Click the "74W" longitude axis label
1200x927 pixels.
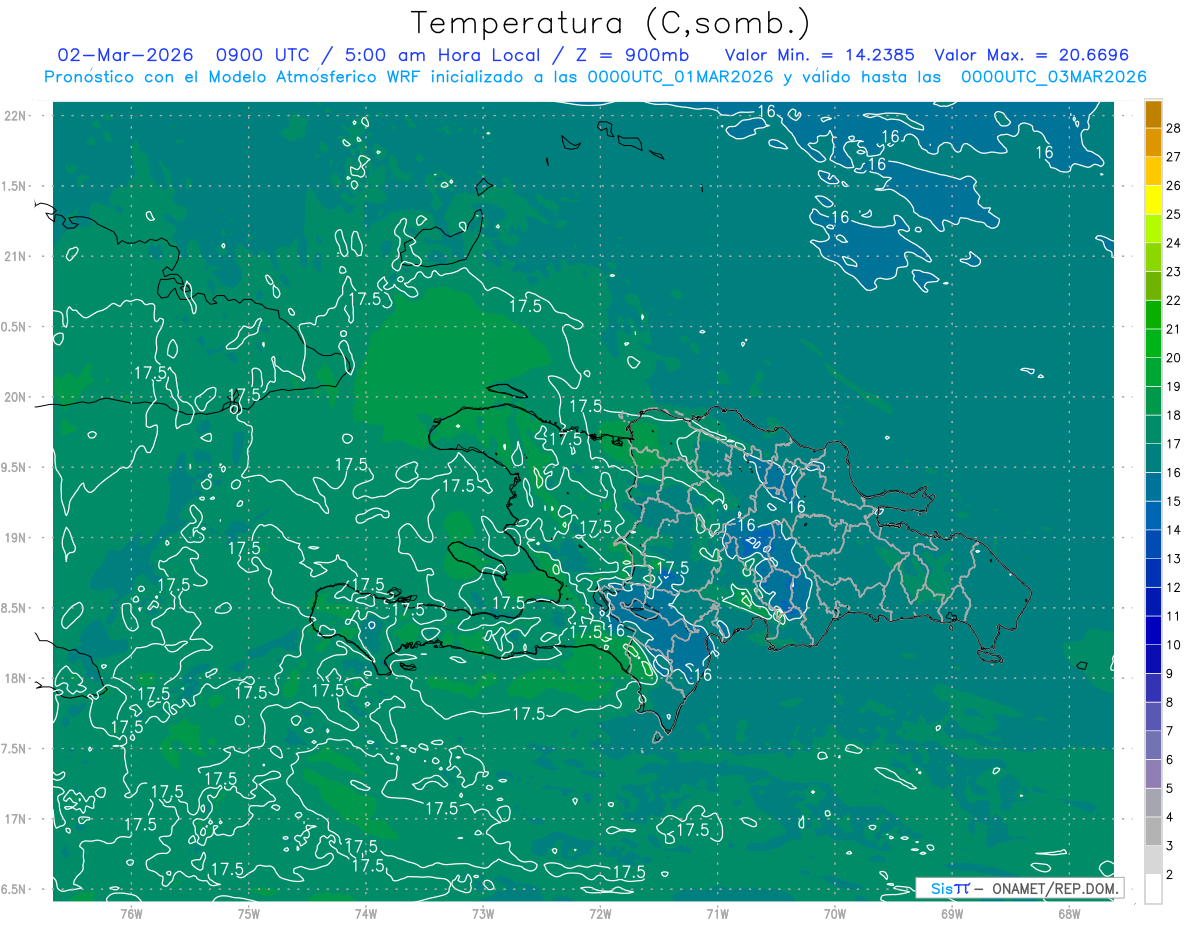click(x=365, y=914)
